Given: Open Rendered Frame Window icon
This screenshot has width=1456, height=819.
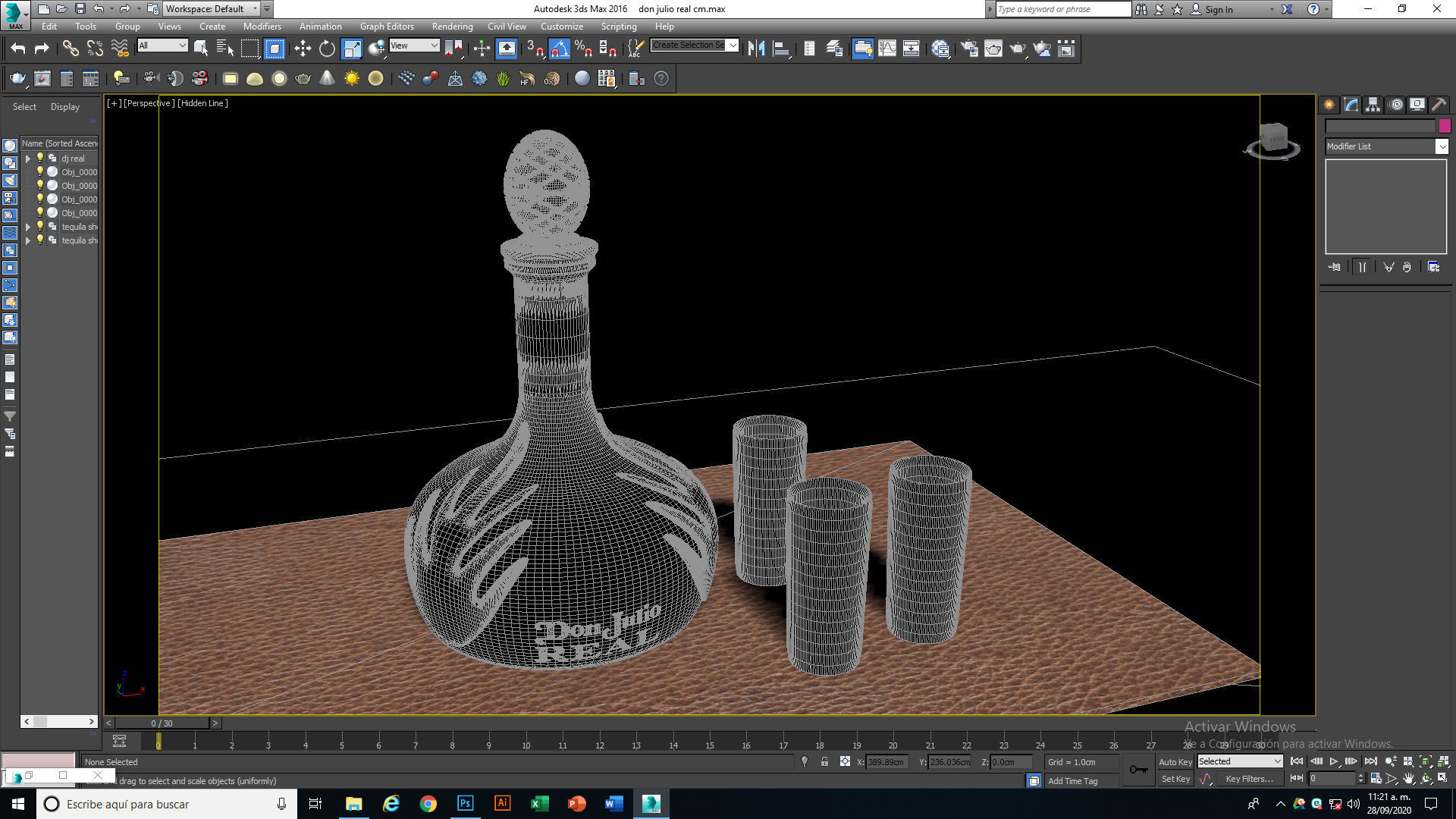Looking at the screenshot, I should (x=993, y=49).
